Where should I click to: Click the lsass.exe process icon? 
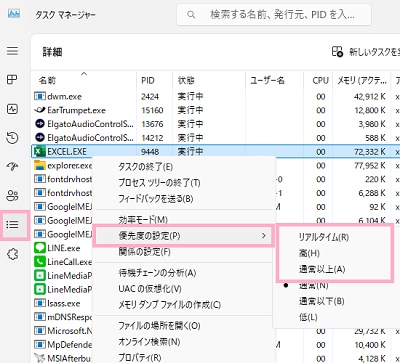(40, 303)
